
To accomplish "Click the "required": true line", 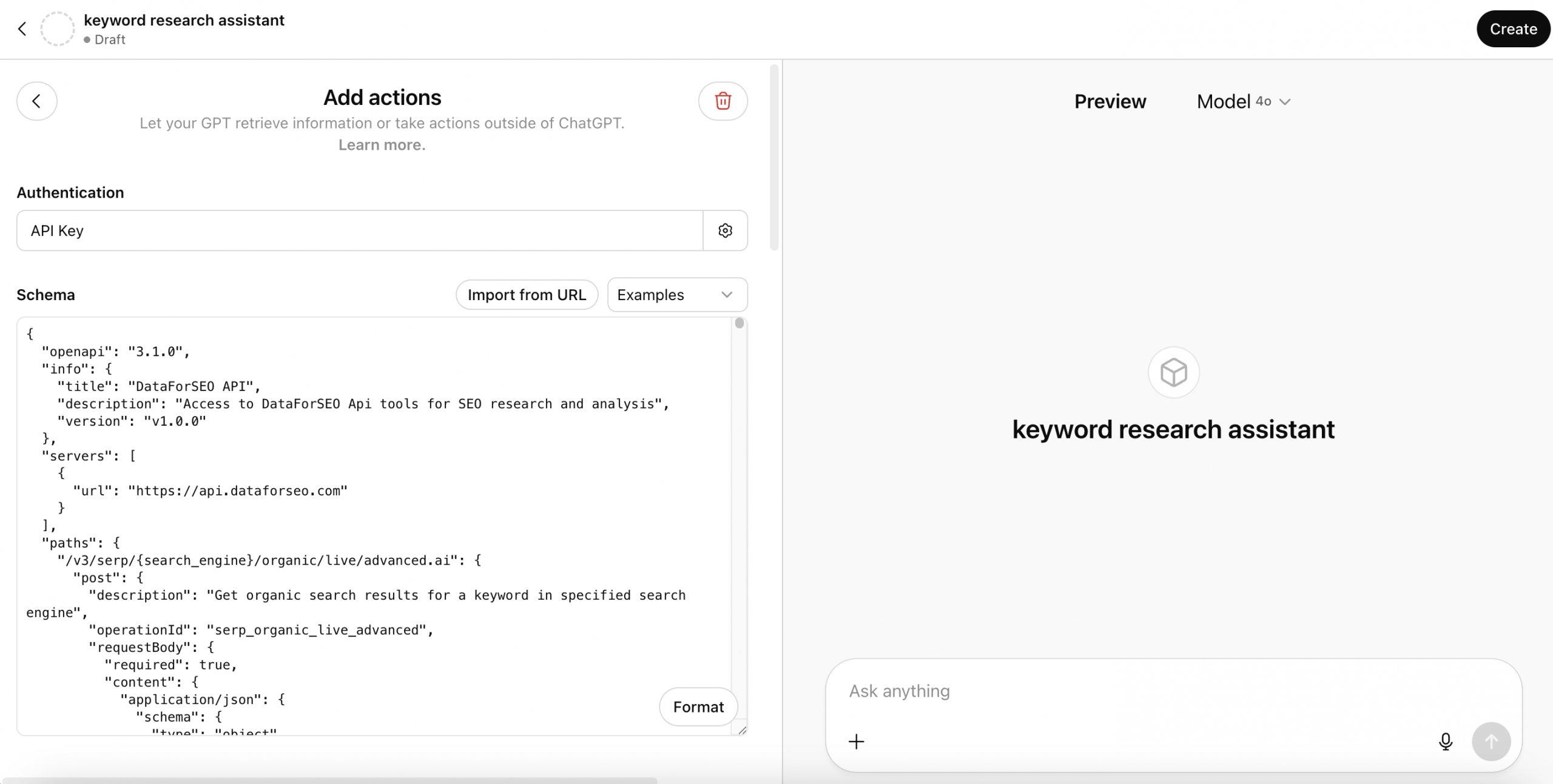I will coord(170,665).
